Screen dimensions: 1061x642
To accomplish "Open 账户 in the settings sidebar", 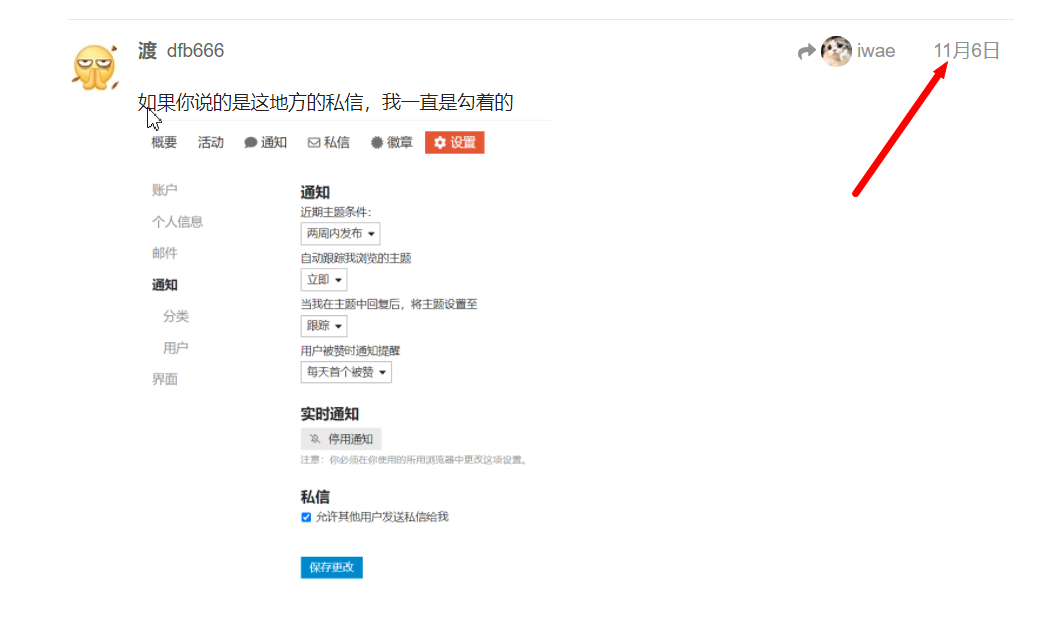I will pyautogui.click(x=164, y=189).
